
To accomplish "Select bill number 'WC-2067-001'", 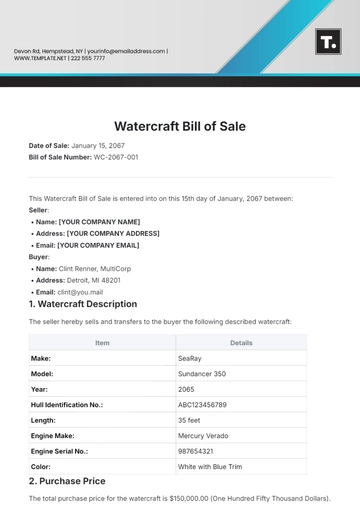I will pos(116,157).
